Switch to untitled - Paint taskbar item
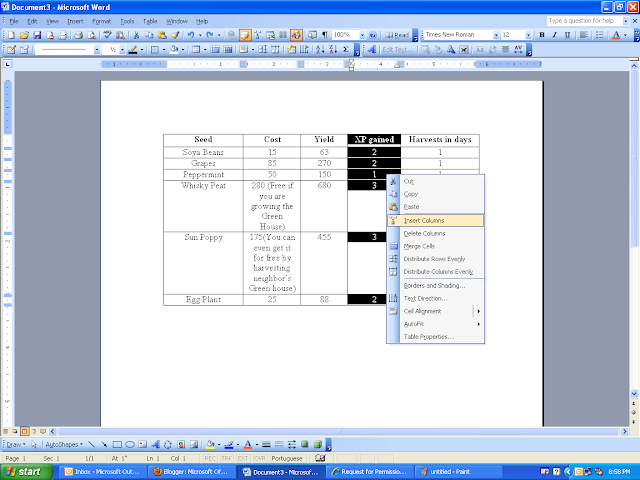This screenshot has width=640, height=480. (457, 472)
